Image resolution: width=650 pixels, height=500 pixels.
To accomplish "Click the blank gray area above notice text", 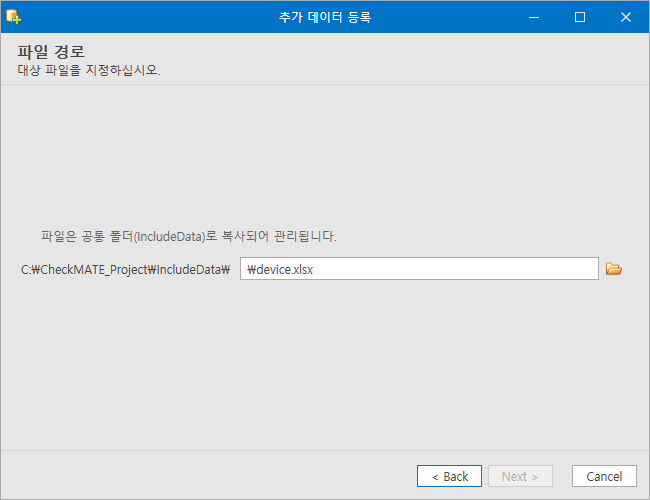I will (325, 158).
